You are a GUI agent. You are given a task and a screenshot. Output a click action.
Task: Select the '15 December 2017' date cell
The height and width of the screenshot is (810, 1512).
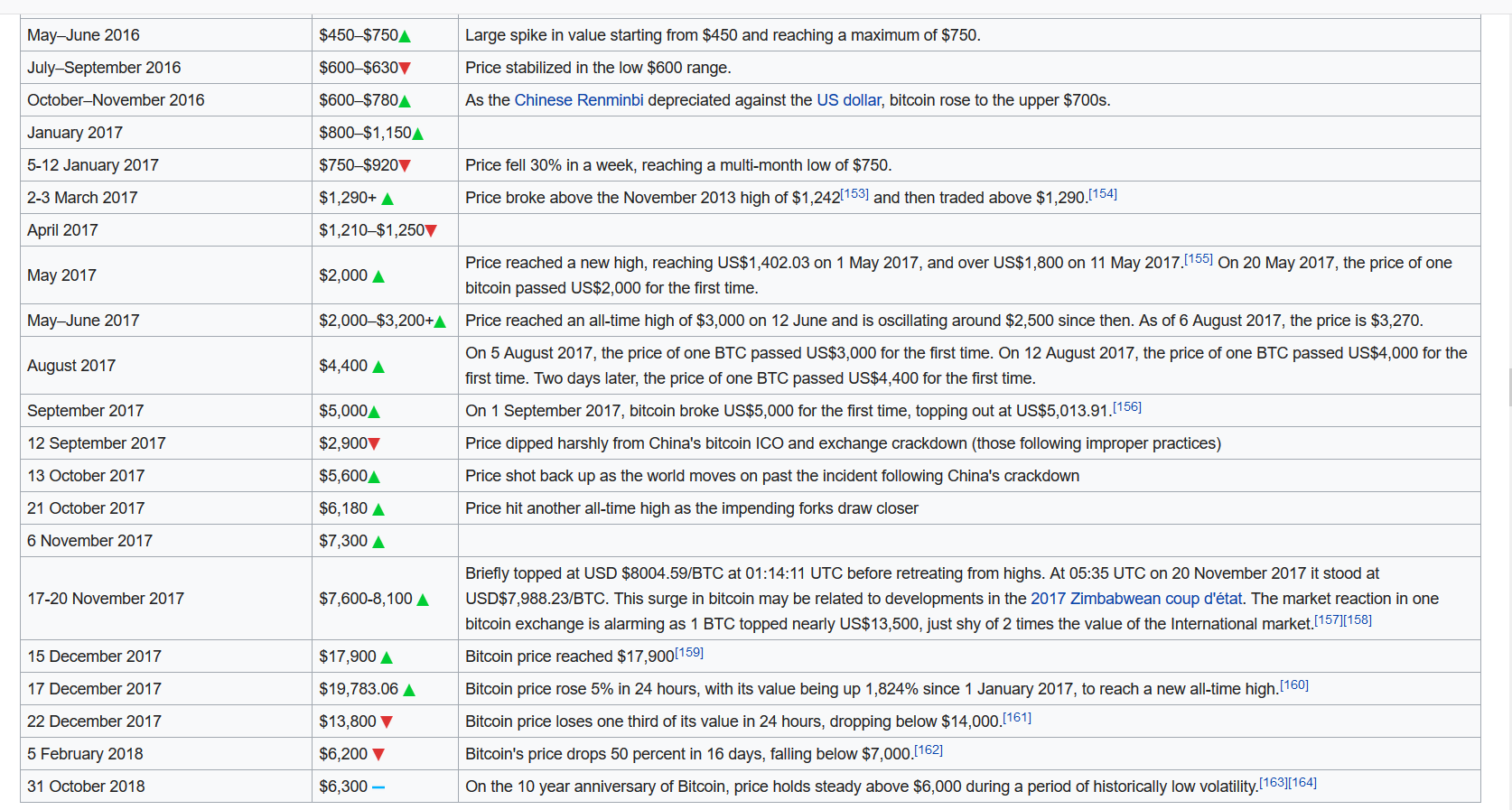point(166,656)
